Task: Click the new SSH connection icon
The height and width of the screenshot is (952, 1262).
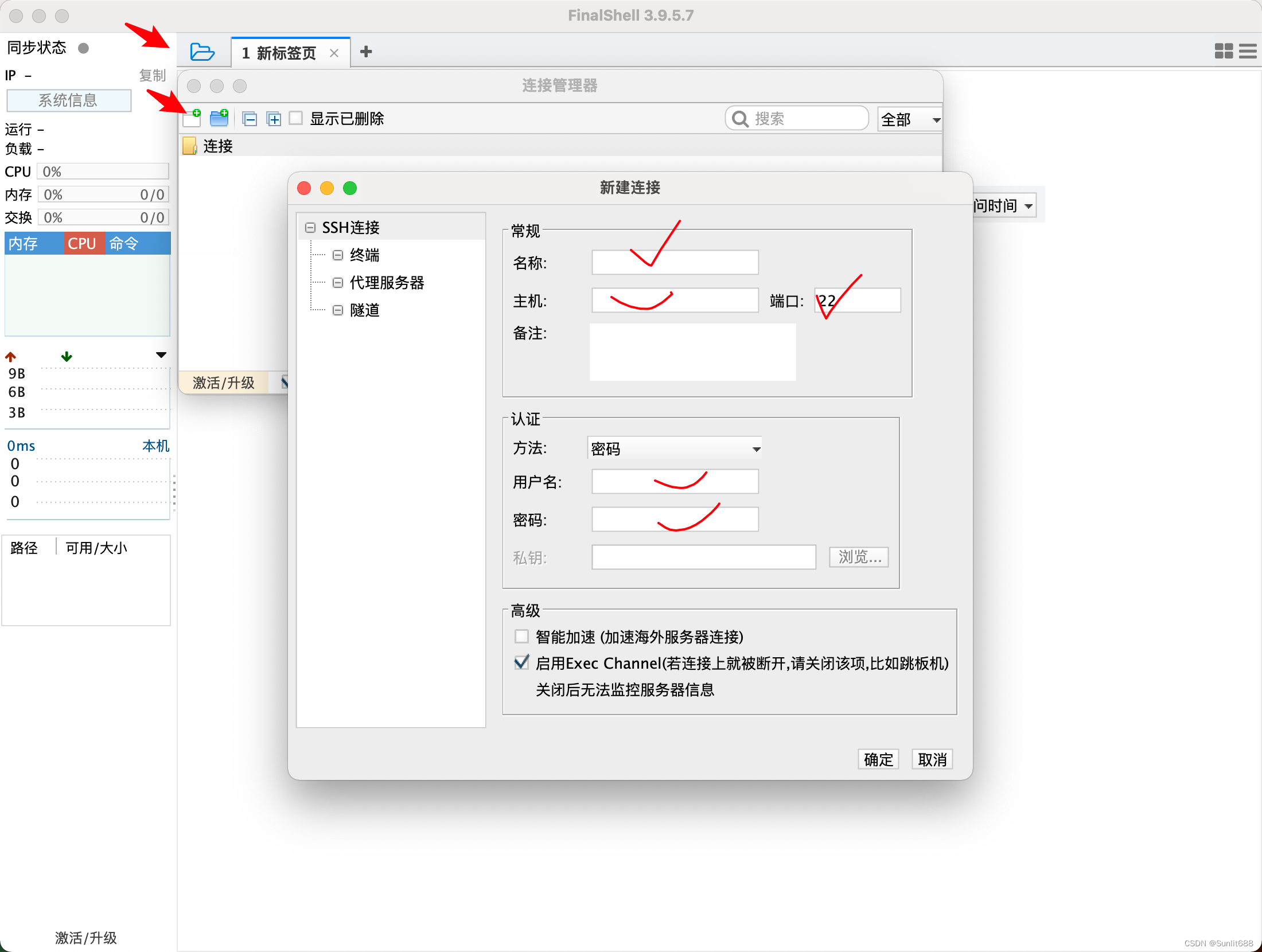Action: 192,118
